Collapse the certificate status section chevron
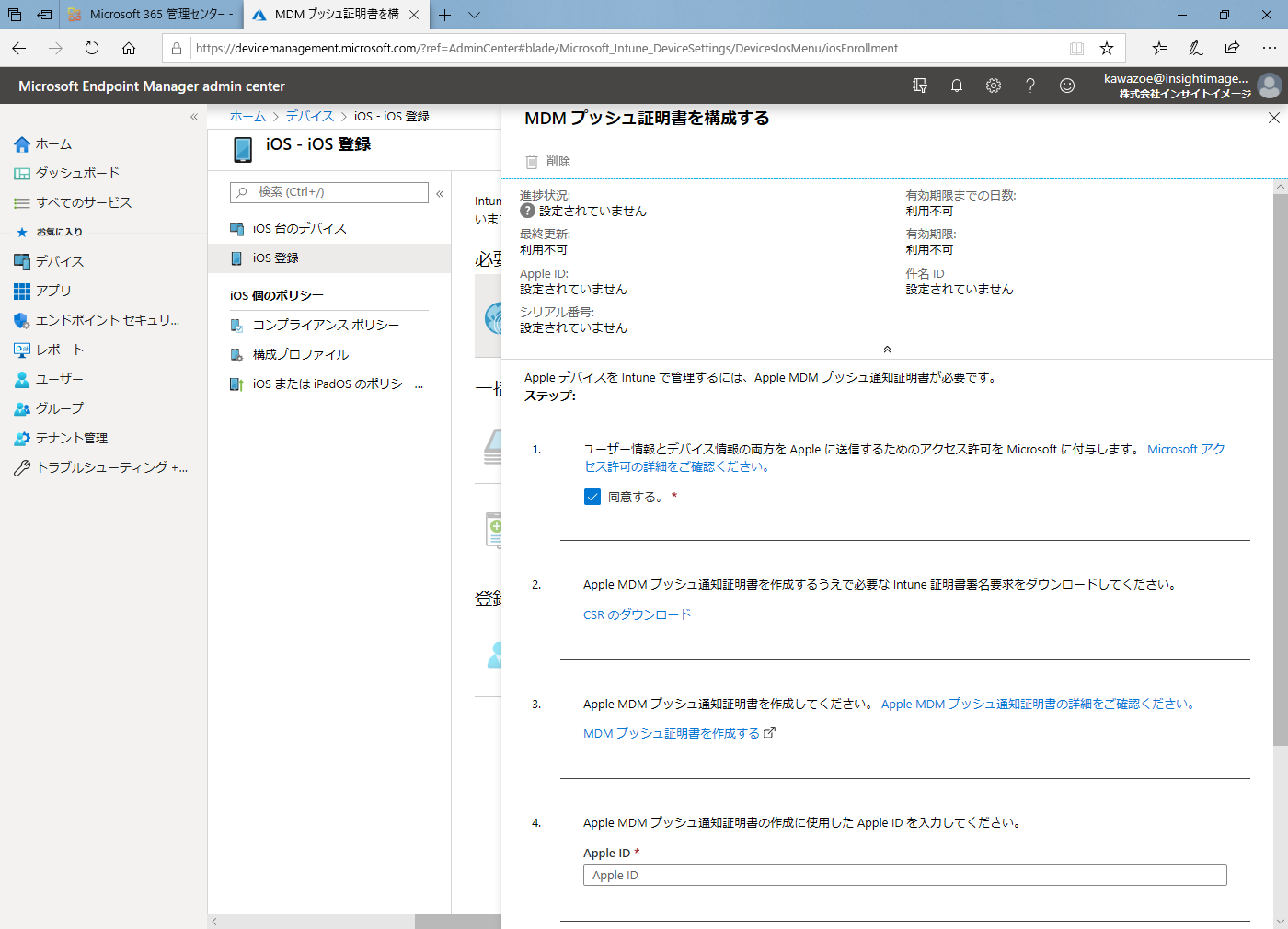This screenshot has height=929, width=1288. (x=887, y=349)
